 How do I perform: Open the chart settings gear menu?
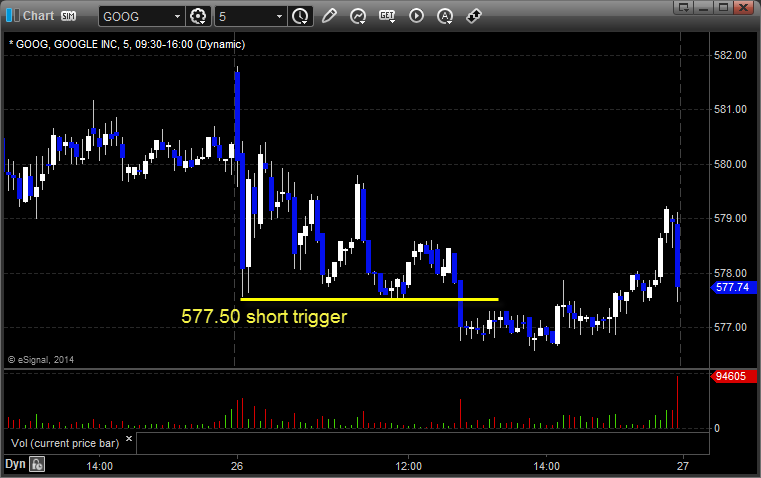198,16
